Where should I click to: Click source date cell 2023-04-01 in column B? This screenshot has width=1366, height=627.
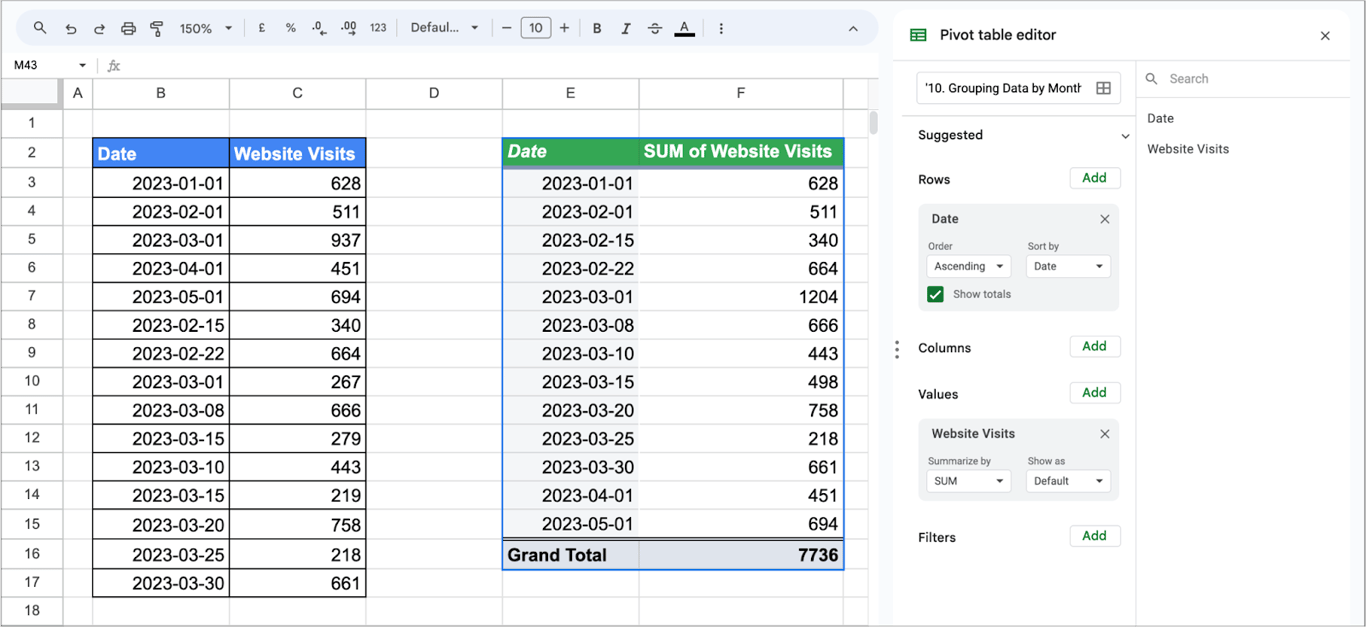[160, 268]
